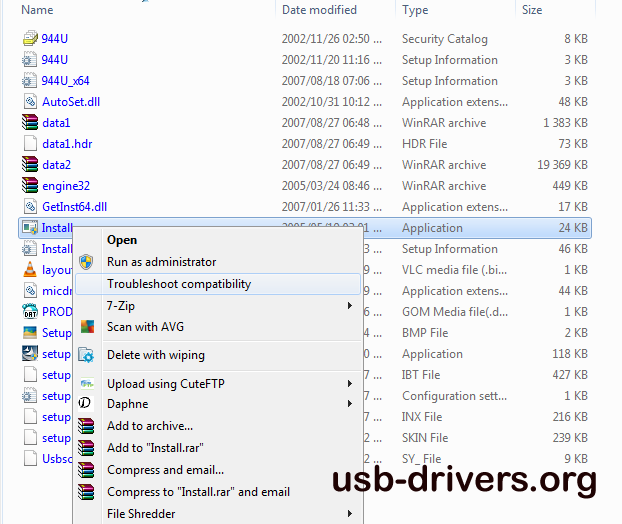
Task: Sort by the Date modified column header
Action: click(319, 10)
